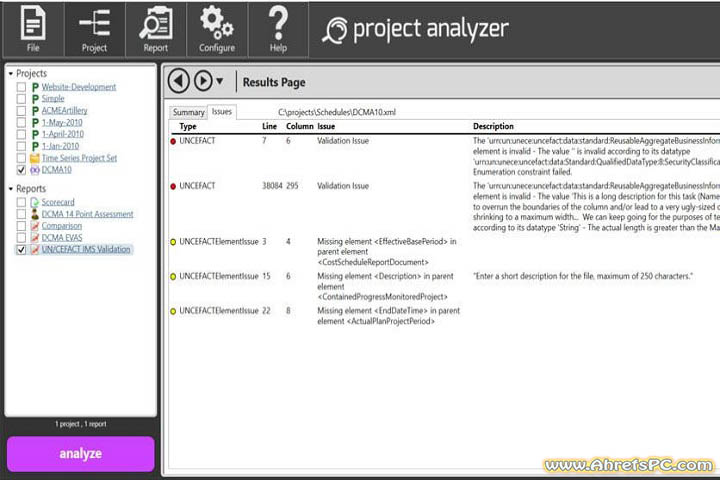The image size is (720, 480).
Task: Click the project analyzer logo icon
Action: tap(335, 30)
